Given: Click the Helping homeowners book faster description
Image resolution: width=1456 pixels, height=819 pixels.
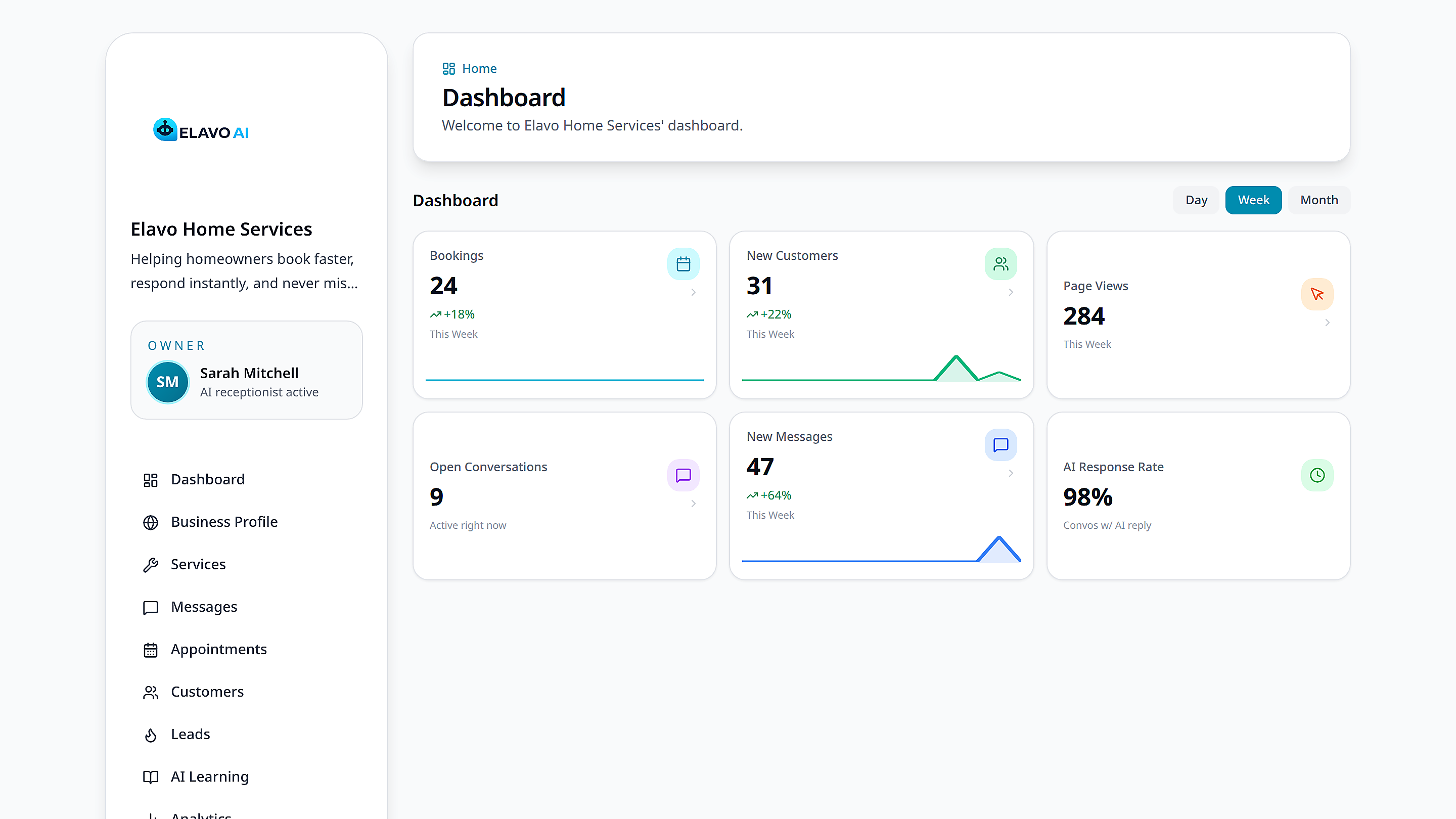Looking at the screenshot, I should [x=244, y=271].
